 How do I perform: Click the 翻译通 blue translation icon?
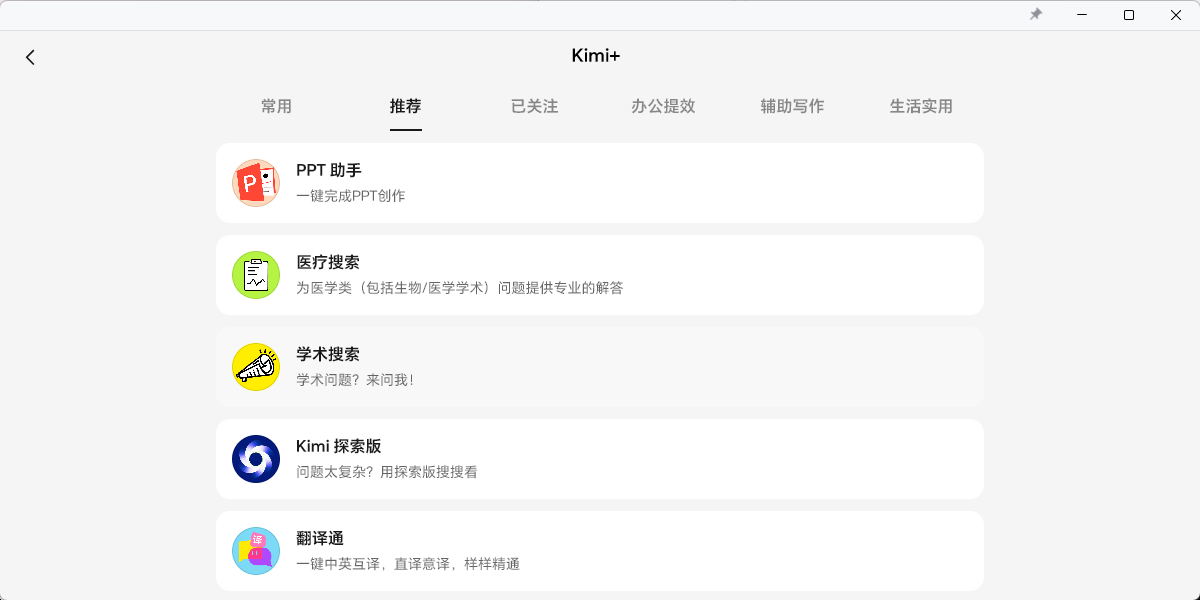(x=256, y=551)
